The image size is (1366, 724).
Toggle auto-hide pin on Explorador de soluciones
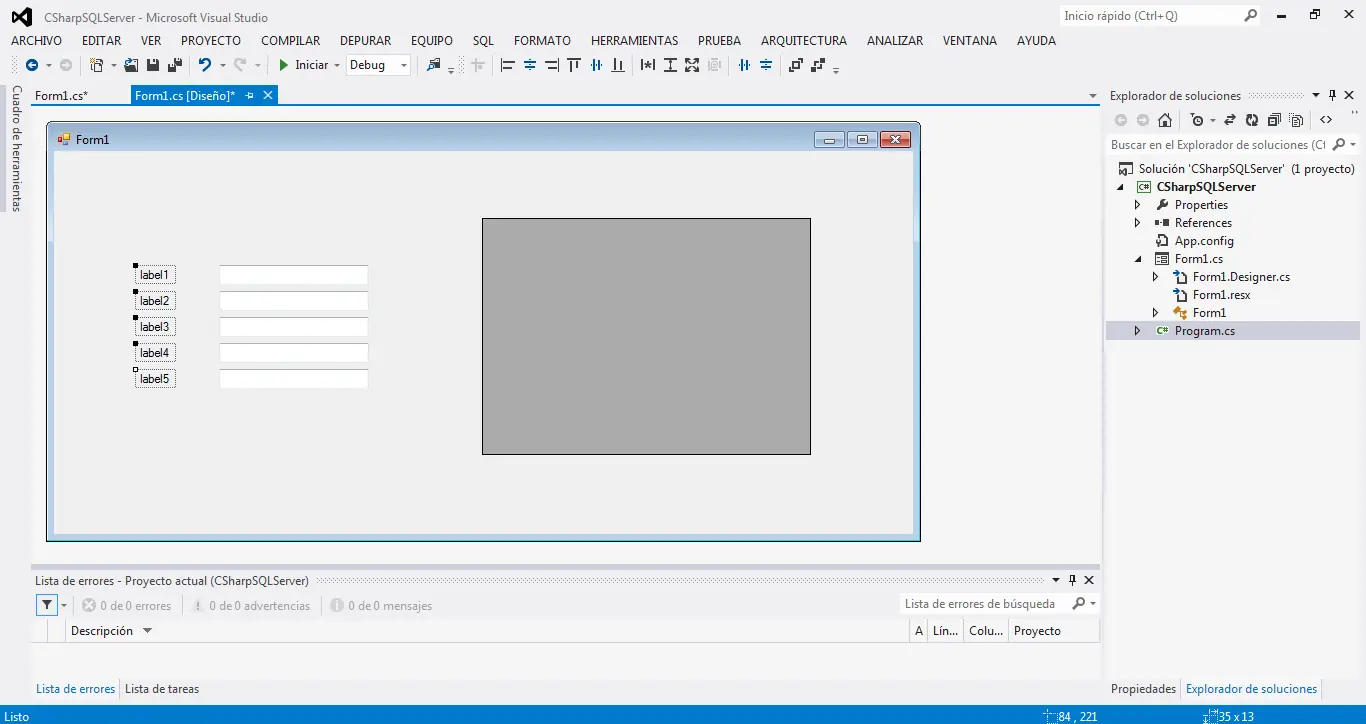coord(1332,95)
